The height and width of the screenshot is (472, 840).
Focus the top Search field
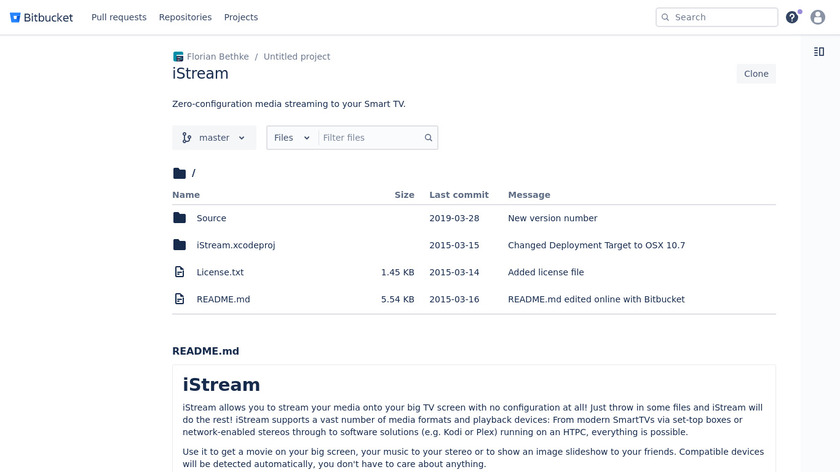717,17
